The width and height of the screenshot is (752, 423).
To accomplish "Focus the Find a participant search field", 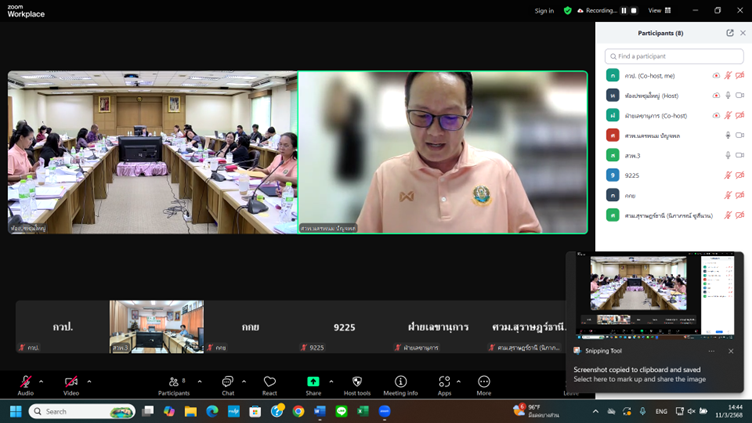I will click(674, 56).
